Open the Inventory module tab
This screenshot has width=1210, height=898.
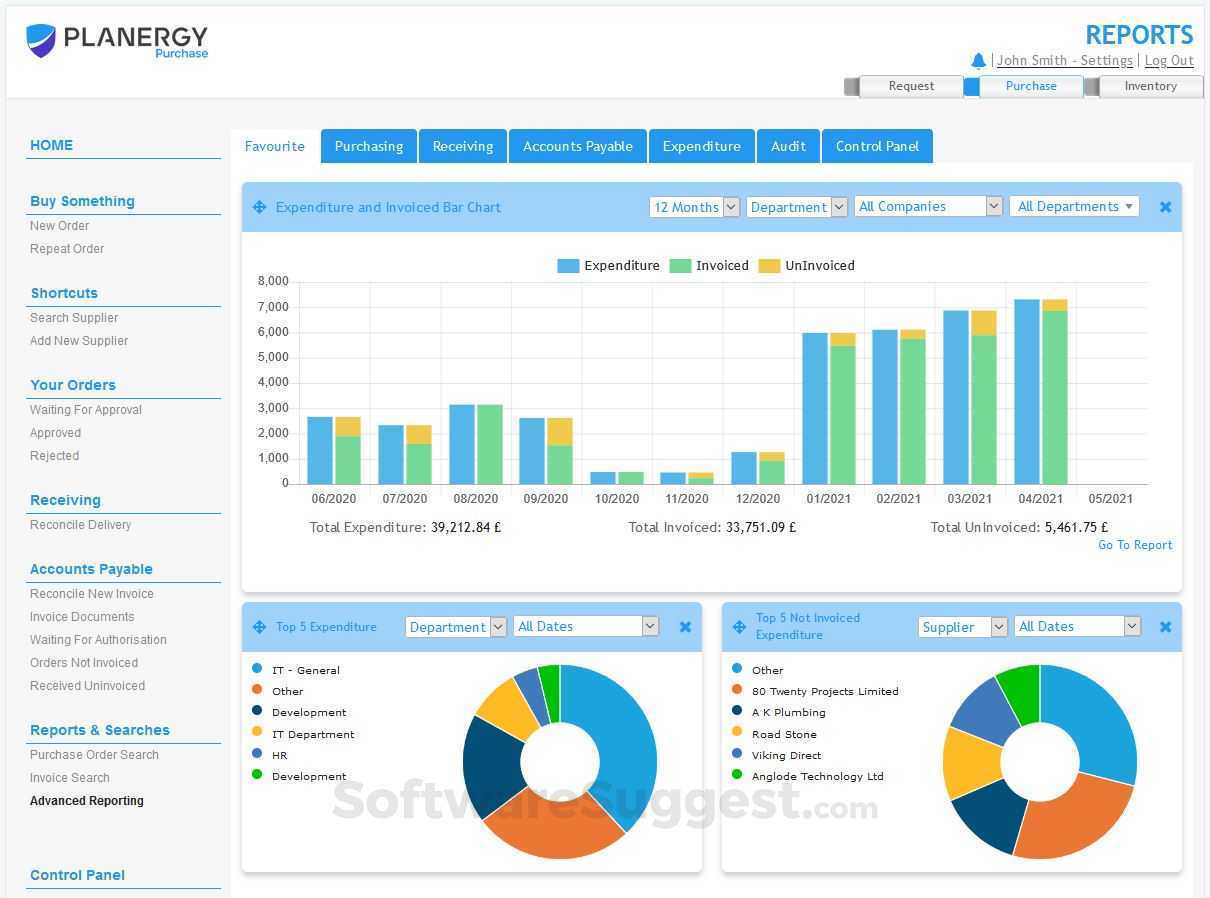click(x=1150, y=86)
